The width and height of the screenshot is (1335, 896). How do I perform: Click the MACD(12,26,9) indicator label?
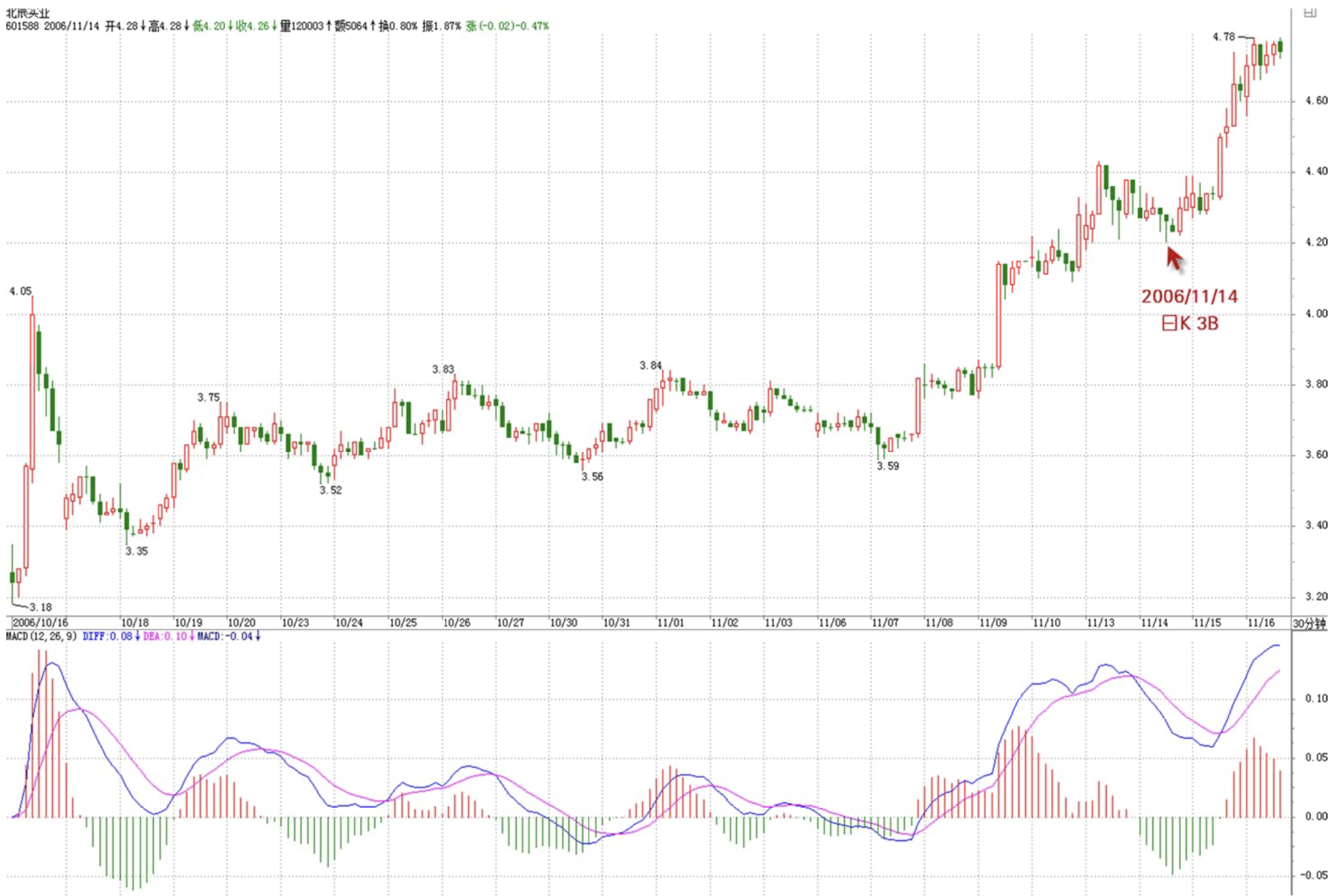40,637
